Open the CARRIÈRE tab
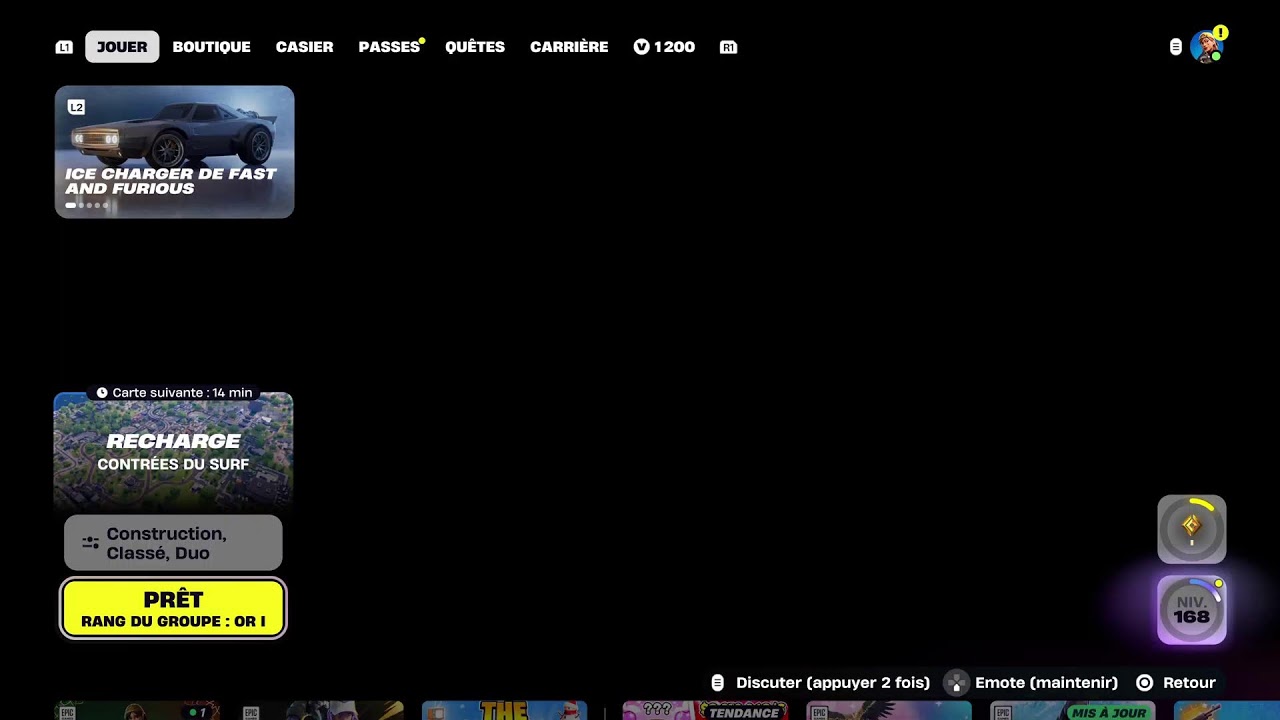 click(x=569, y=47)
